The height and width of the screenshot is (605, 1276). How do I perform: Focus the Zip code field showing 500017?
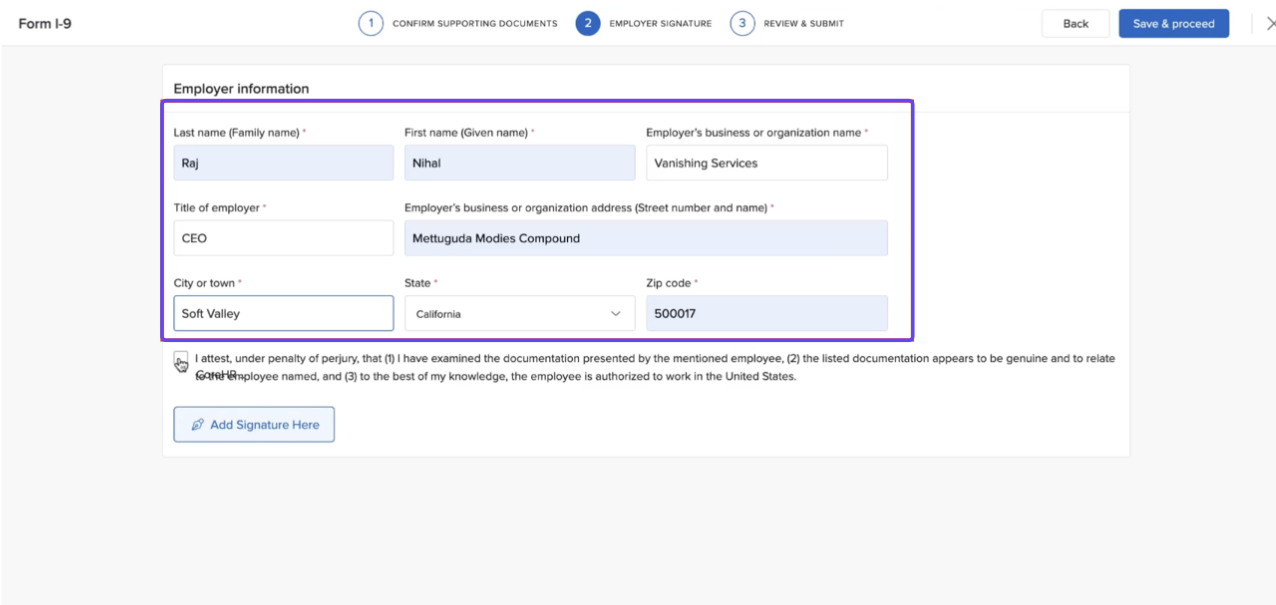(766, 314)
